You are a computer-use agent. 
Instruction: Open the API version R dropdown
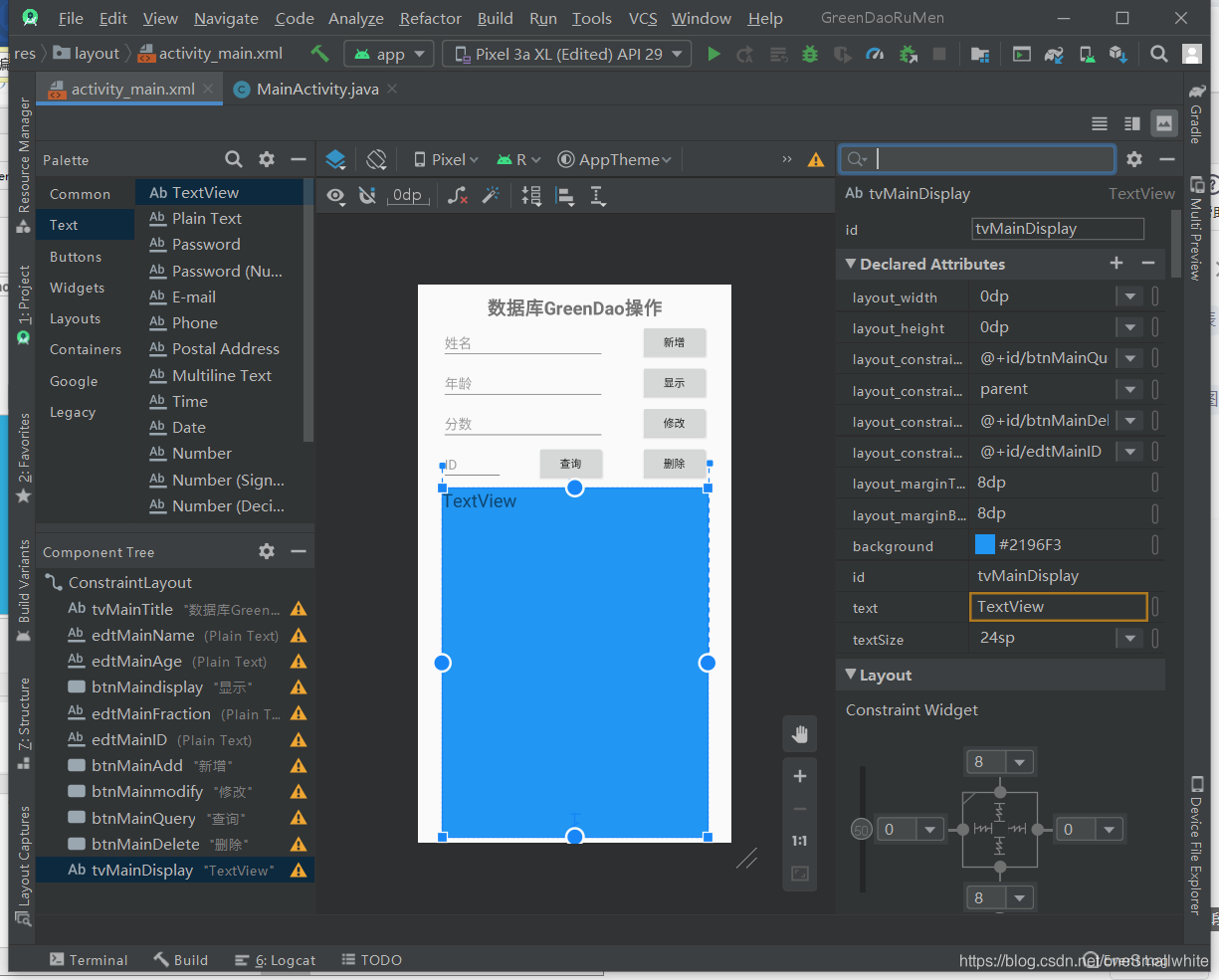(518, 159)
